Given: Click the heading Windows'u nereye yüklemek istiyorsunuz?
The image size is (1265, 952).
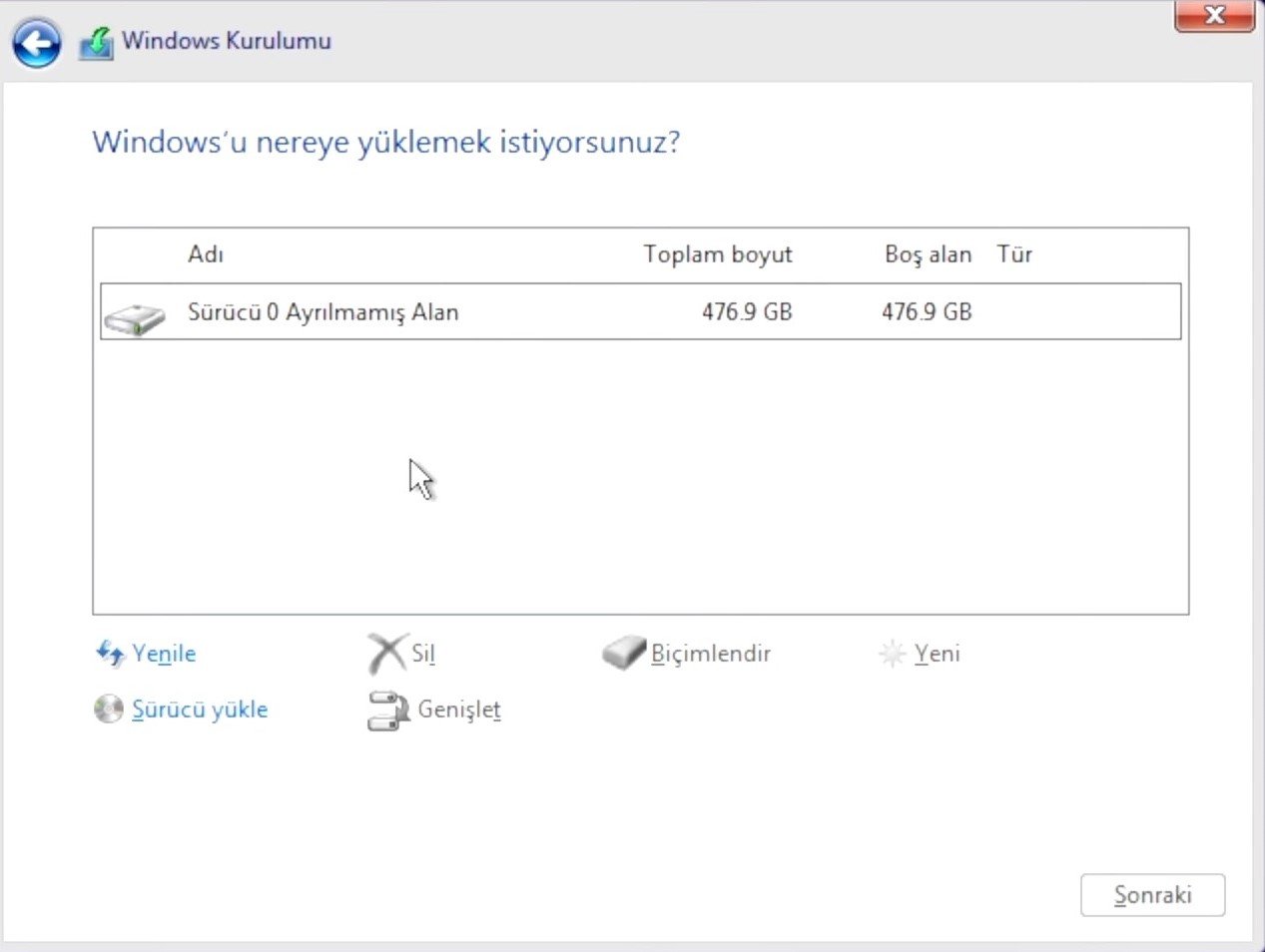Looking at the screenshot, I should click(x=386, y=142).
